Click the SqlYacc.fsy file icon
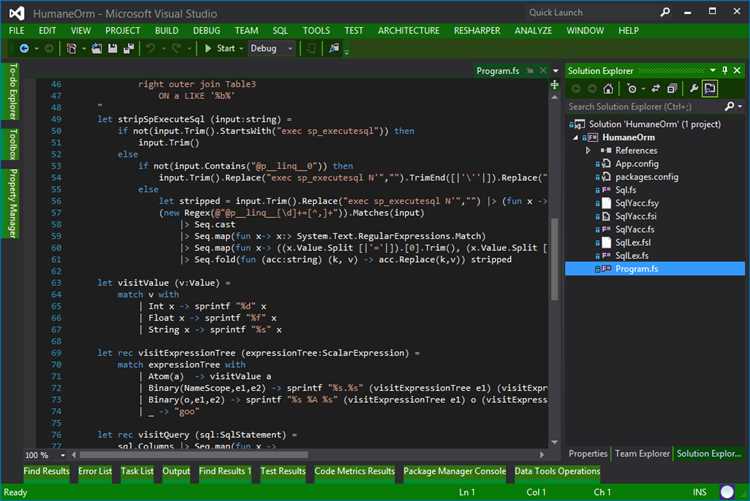This screenshot has height=501, width=750. [x=606, y=203]
